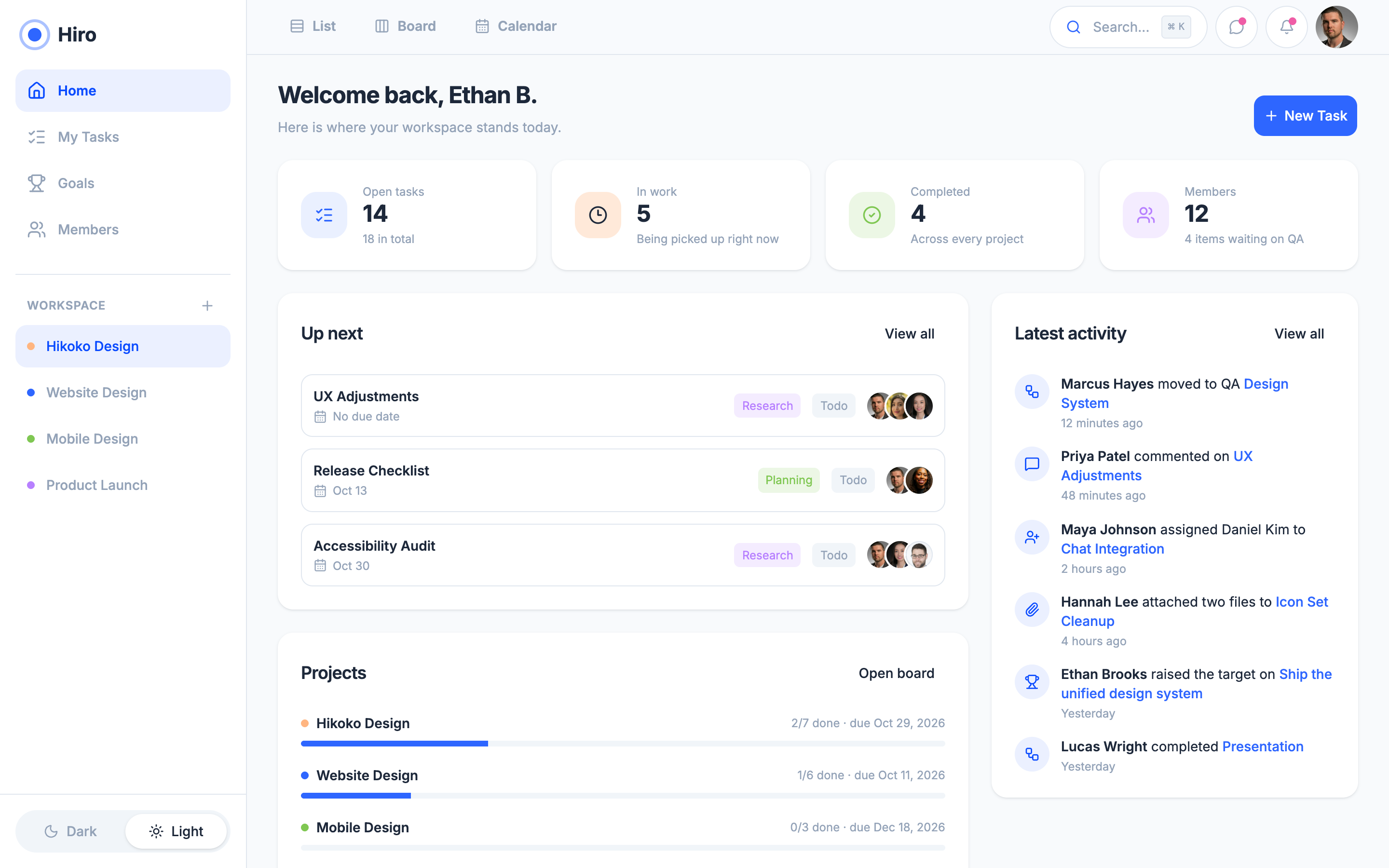Click the Priya Patel comment icon
The width and height of the screenshot is (1389, 868).
[1032, 464]
